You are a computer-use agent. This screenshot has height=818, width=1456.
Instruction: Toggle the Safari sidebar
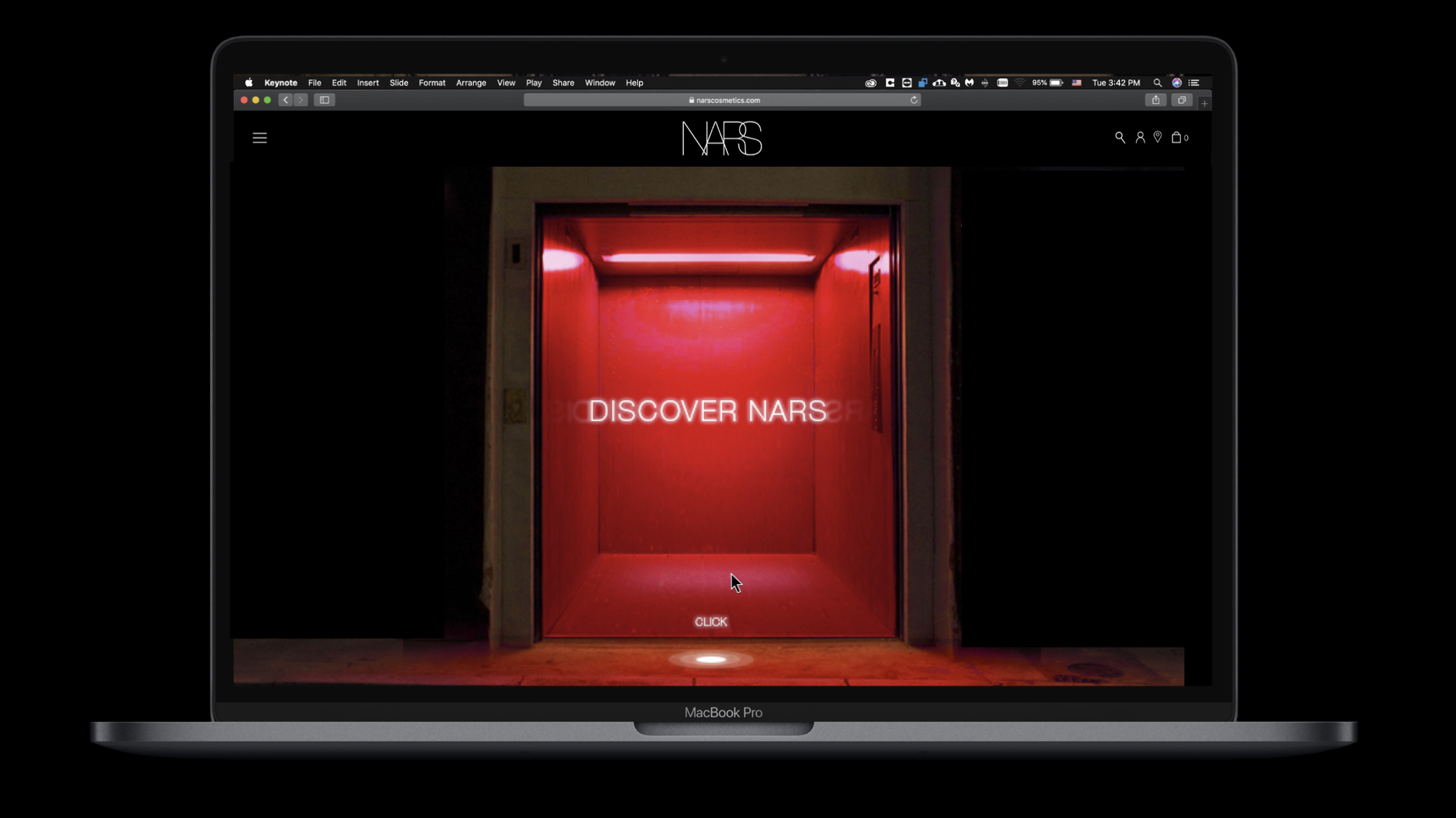324,99
